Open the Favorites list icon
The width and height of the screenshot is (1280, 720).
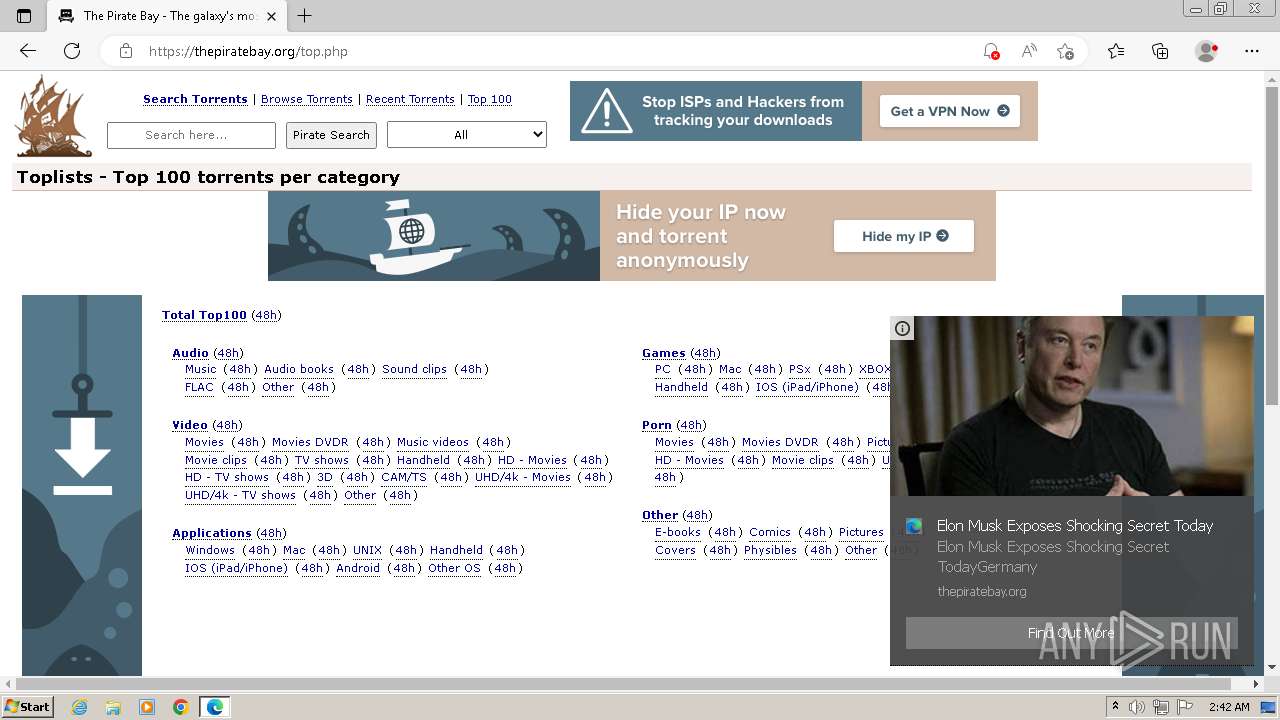tap(1116, 51)
